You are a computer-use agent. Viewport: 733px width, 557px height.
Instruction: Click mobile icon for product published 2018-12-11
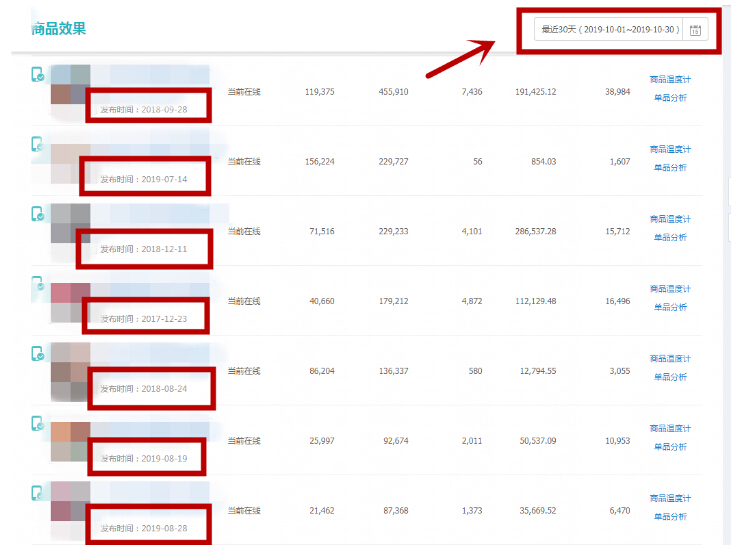click(x=37, y=213)
